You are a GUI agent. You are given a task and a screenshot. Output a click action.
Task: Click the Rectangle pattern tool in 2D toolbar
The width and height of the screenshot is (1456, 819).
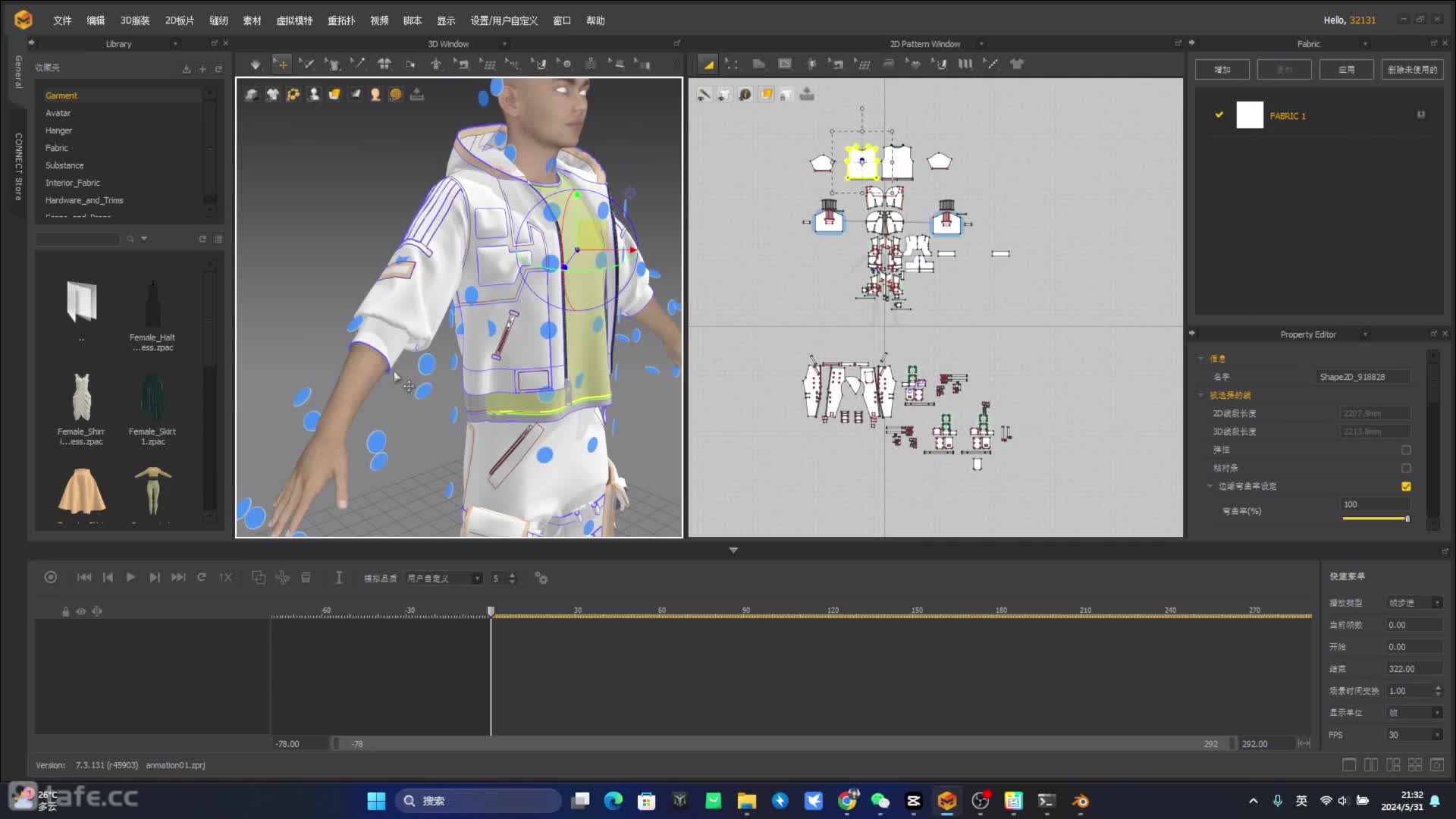point(785,64)
